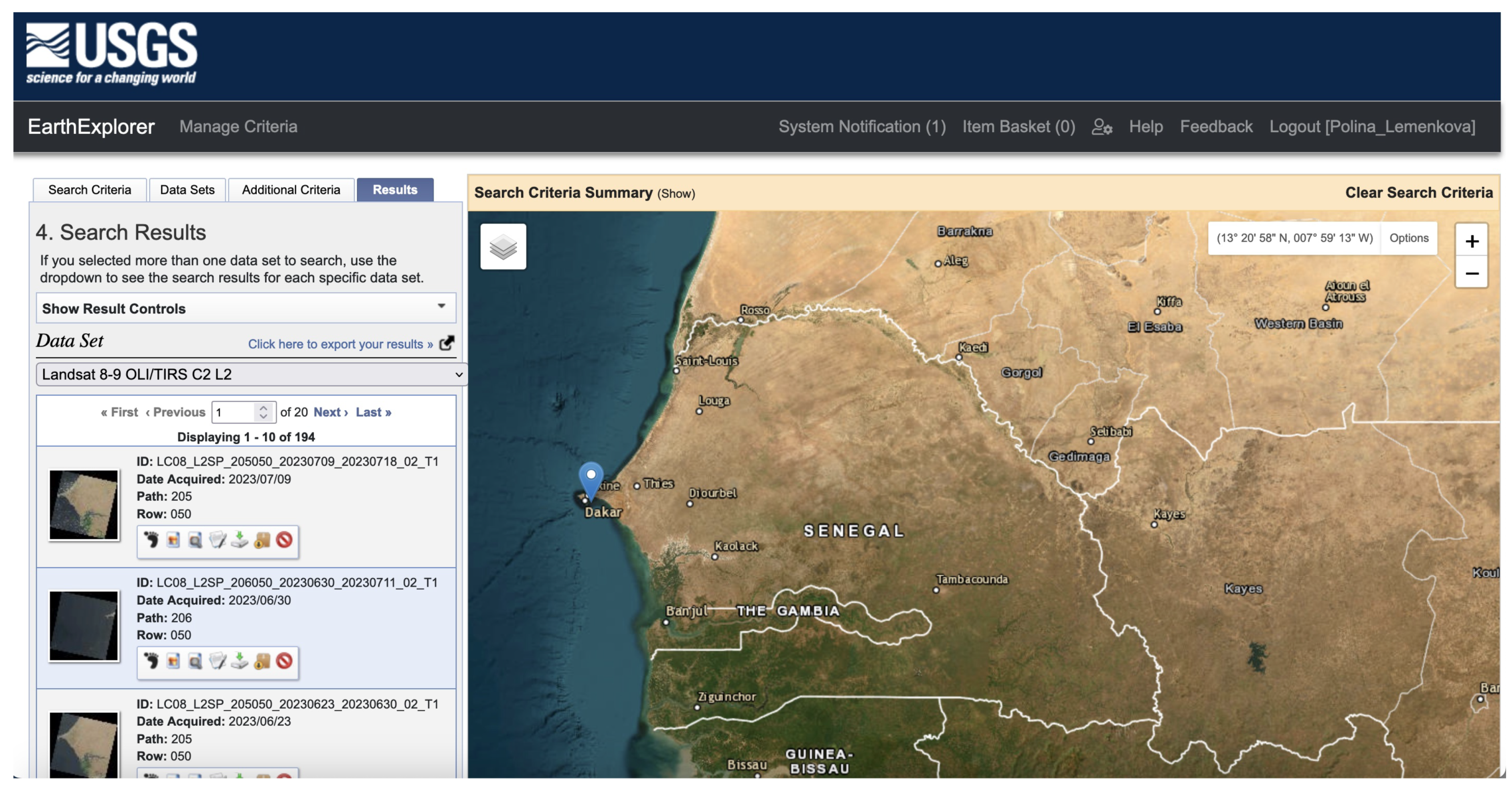Zoom out on the map
1512x787 pixels.
(1471, 274)
